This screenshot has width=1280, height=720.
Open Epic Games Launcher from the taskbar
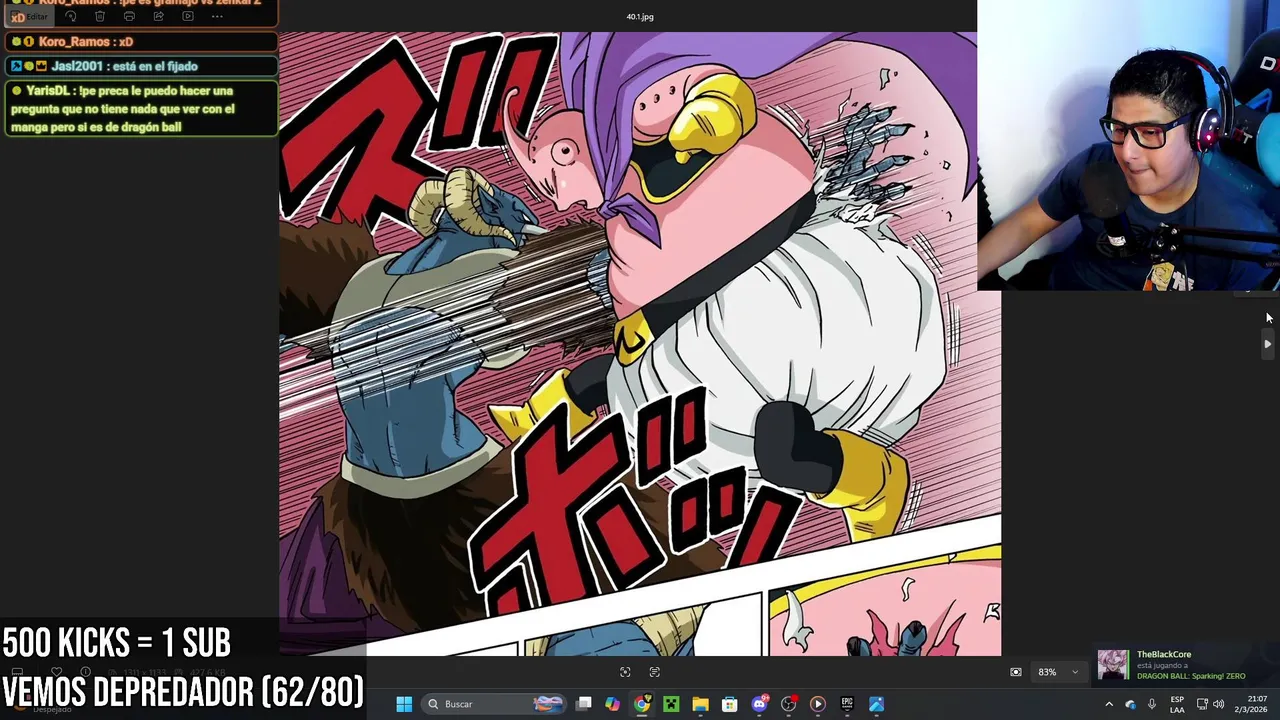847,704
